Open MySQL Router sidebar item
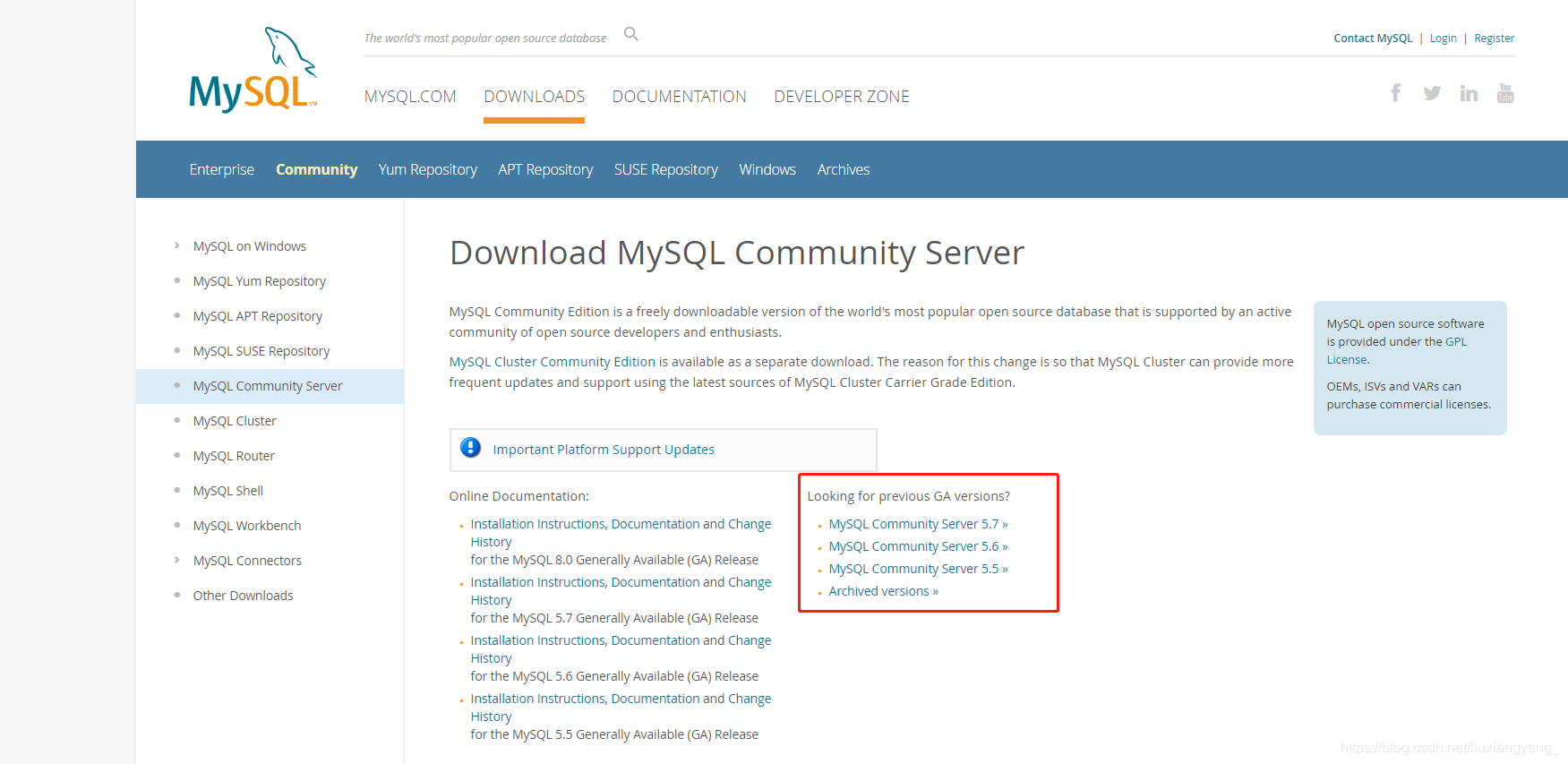The width and height of the screenshot is (1568, 764). pos(234,456)
